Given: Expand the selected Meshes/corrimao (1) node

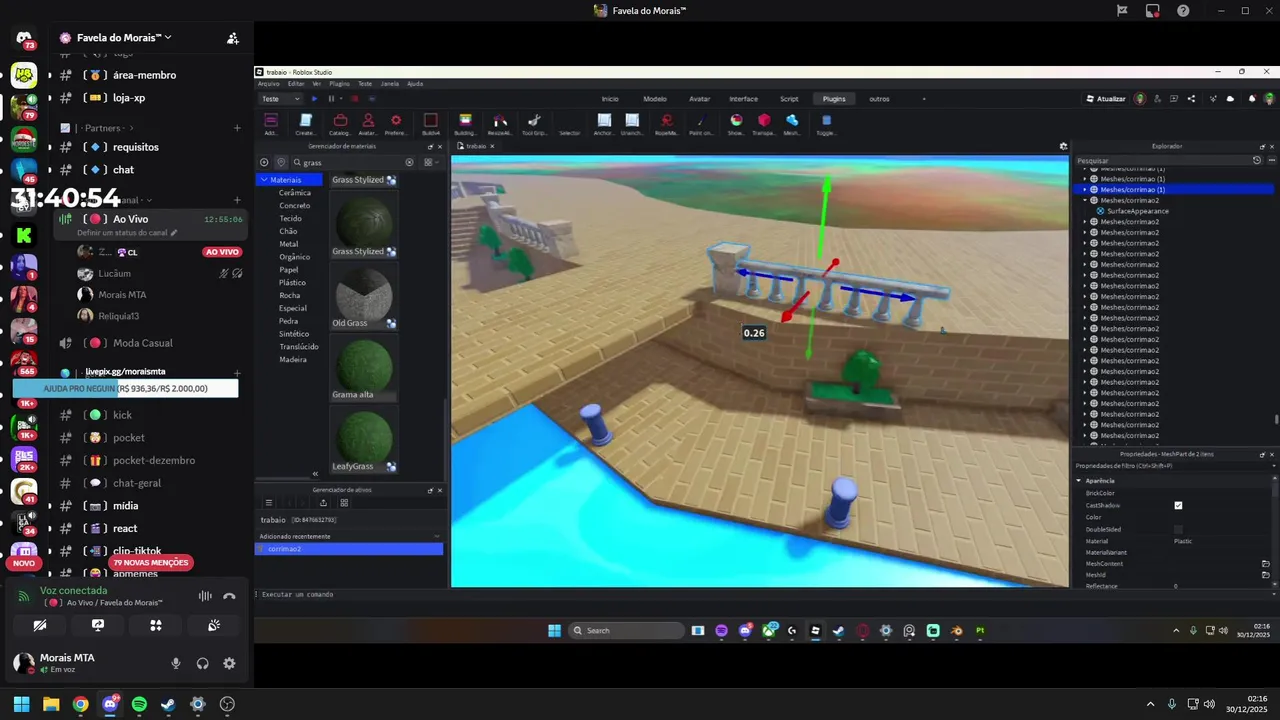Looking at the screenshot, I should pos(1085,190).
